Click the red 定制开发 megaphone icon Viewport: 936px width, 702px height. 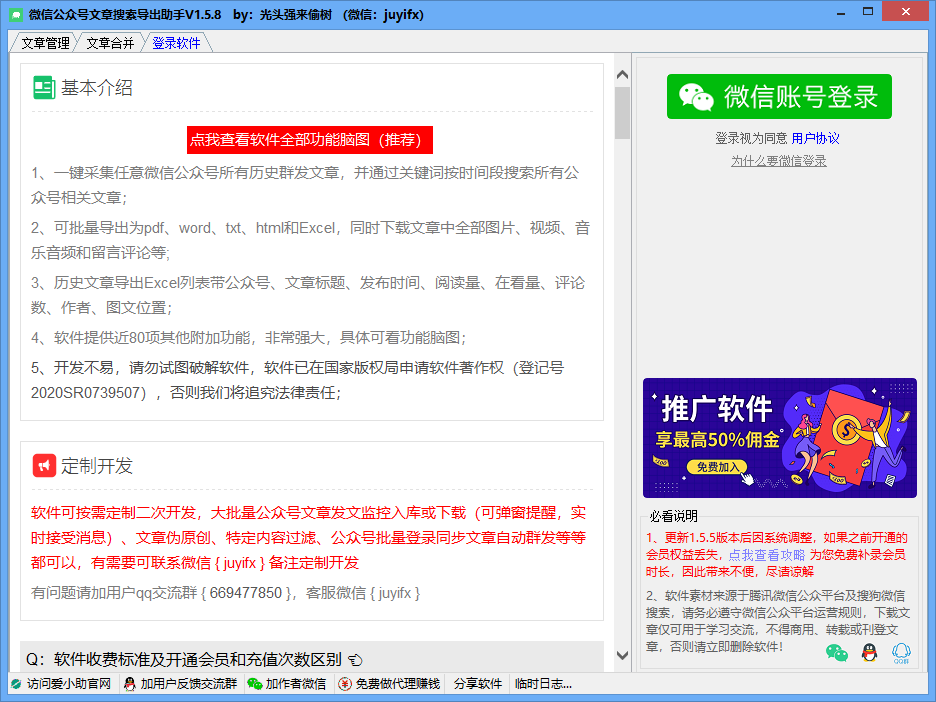click(x=44, y=466)
